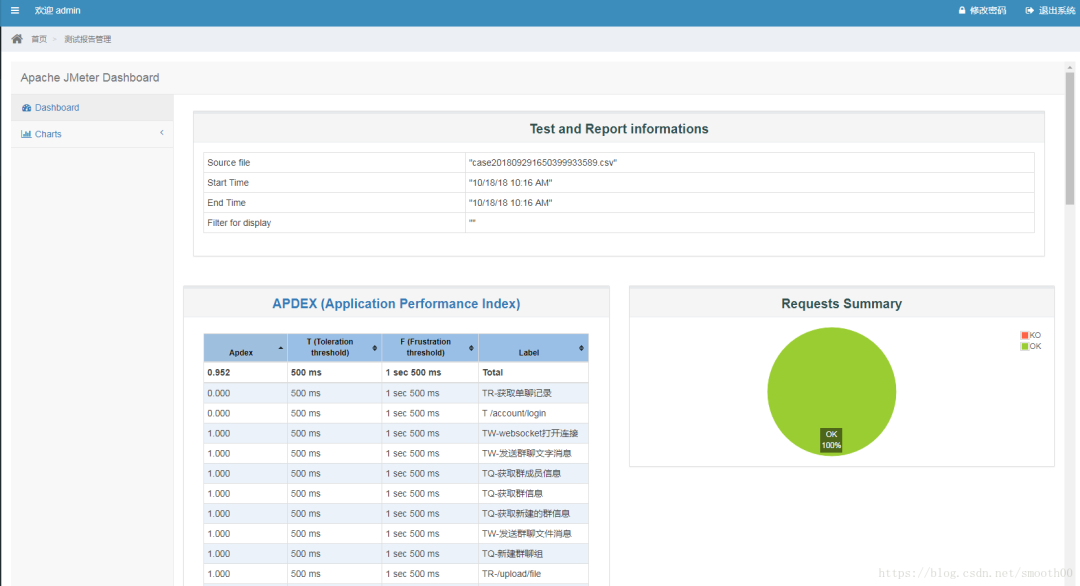Viewport: 1080px width, 586px height.
Task: Sort by Apdex column arrow
Action: click(280, 348)
